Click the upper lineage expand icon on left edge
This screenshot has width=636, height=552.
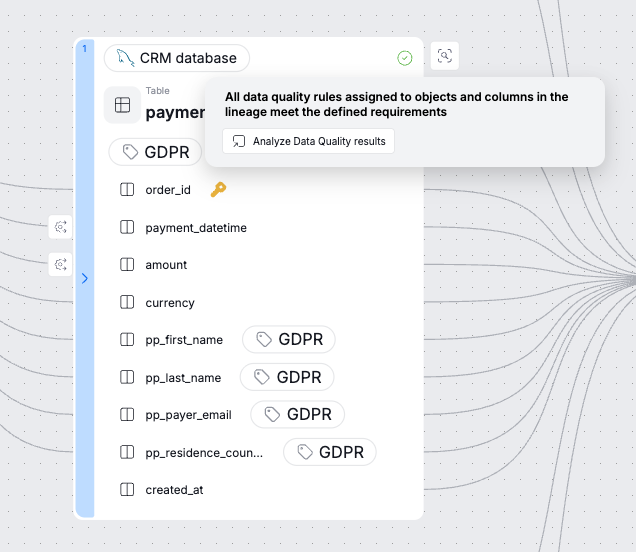[61, 228]
